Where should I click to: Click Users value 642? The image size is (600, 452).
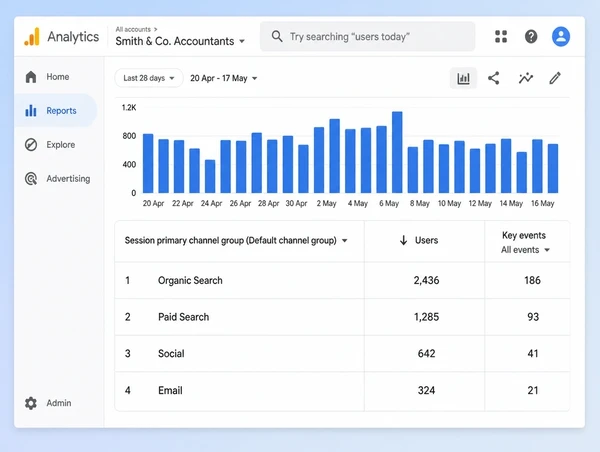[x=426, y=354]
